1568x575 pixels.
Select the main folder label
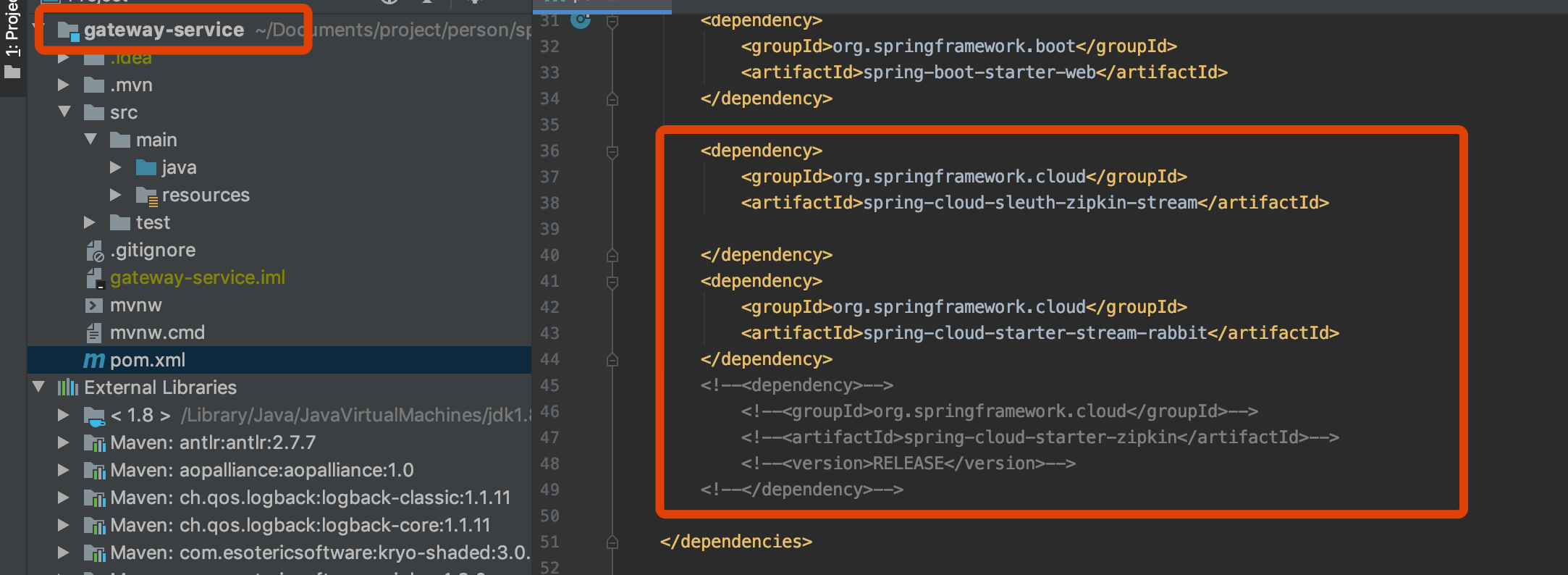click(x=156, y=140)
